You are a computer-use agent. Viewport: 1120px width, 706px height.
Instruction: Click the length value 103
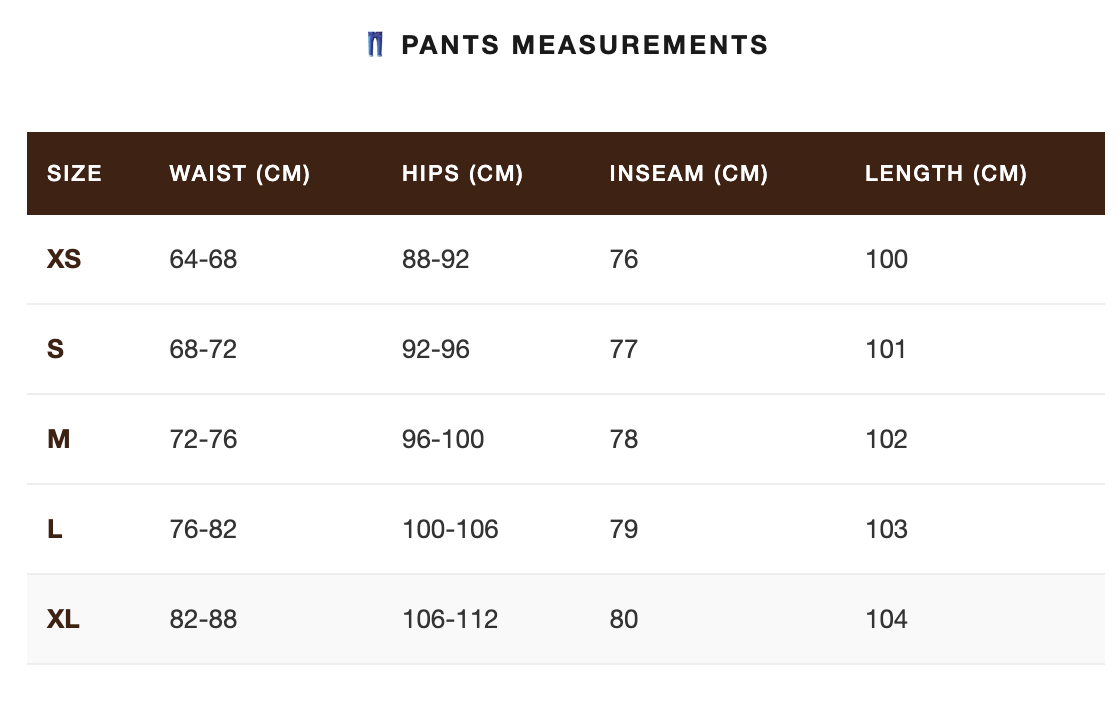click(886, 530)
